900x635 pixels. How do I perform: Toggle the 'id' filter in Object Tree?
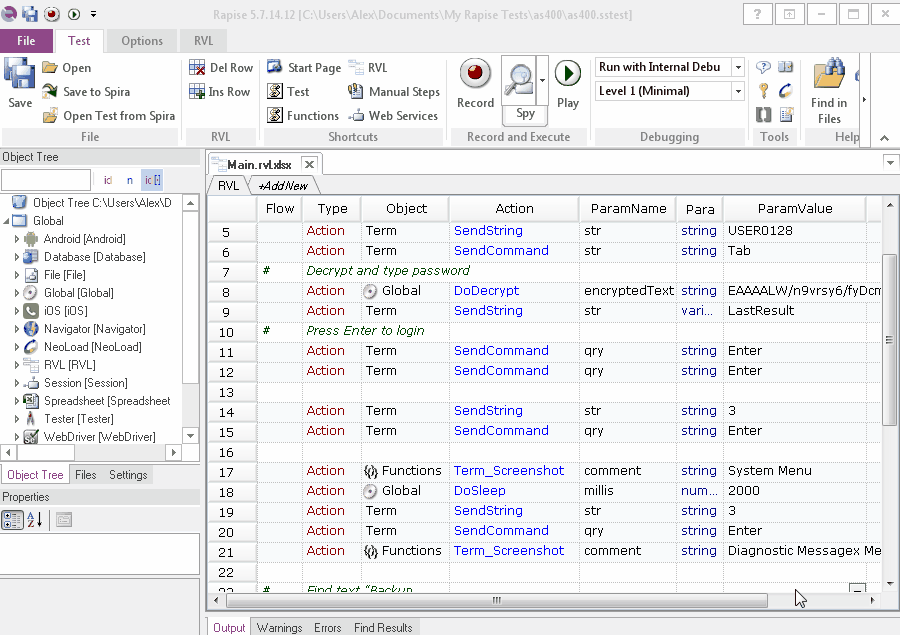[108, 181]
